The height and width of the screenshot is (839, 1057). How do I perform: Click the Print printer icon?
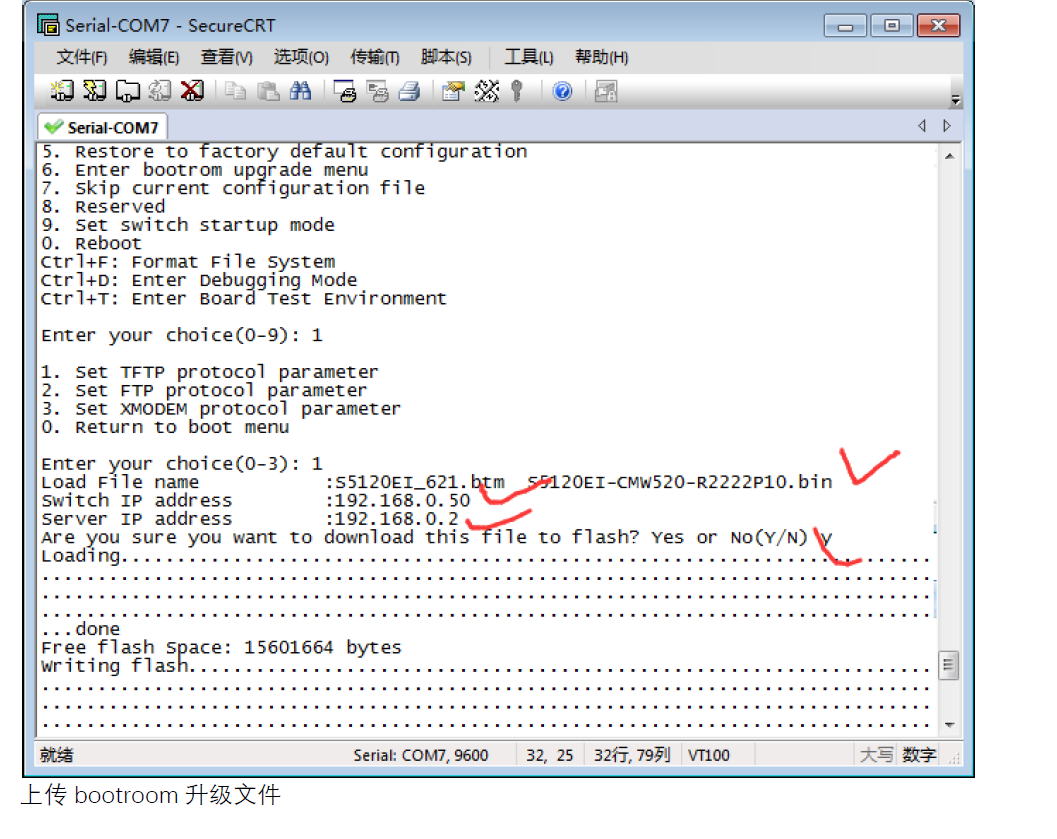pyautogui.click(x=409, y=91)
